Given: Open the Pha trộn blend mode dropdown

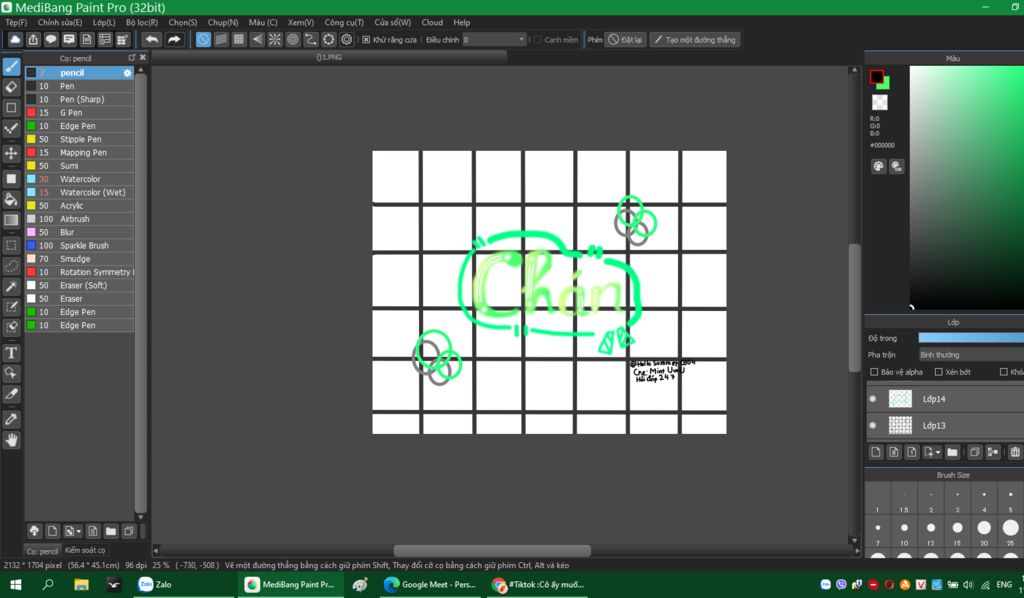Looking at the screenshot, I should click(x=970, y=355).
